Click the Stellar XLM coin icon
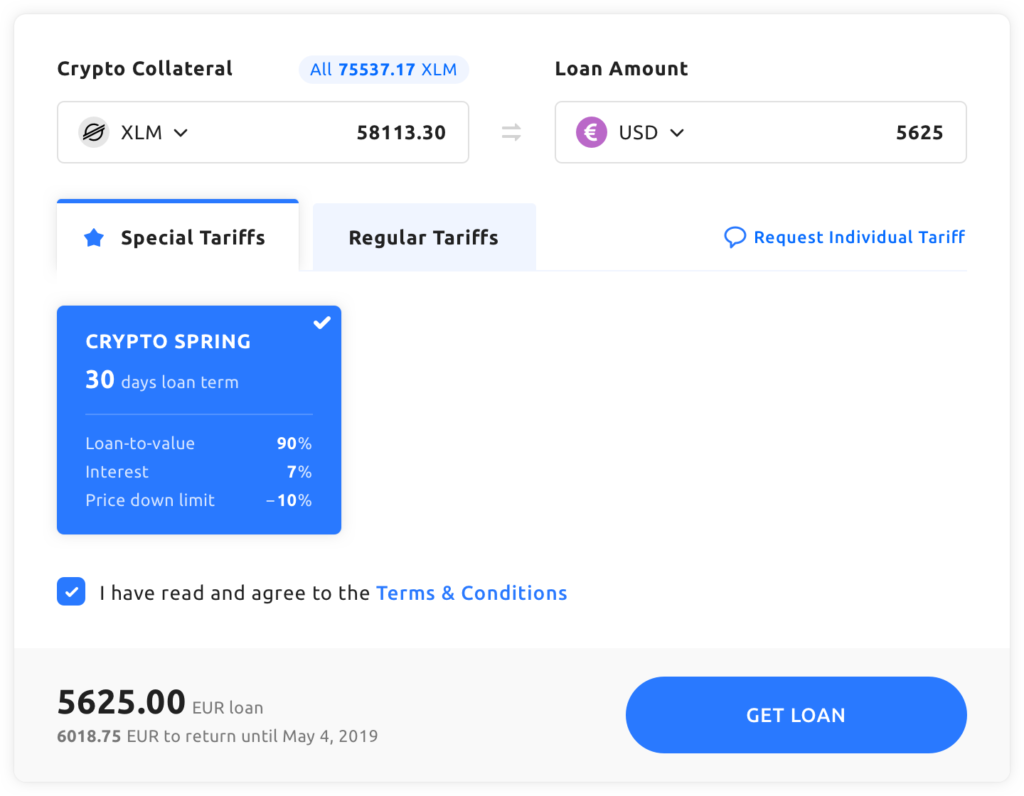Viewport: 1024px width, 796px height. (x=94, y=132)
